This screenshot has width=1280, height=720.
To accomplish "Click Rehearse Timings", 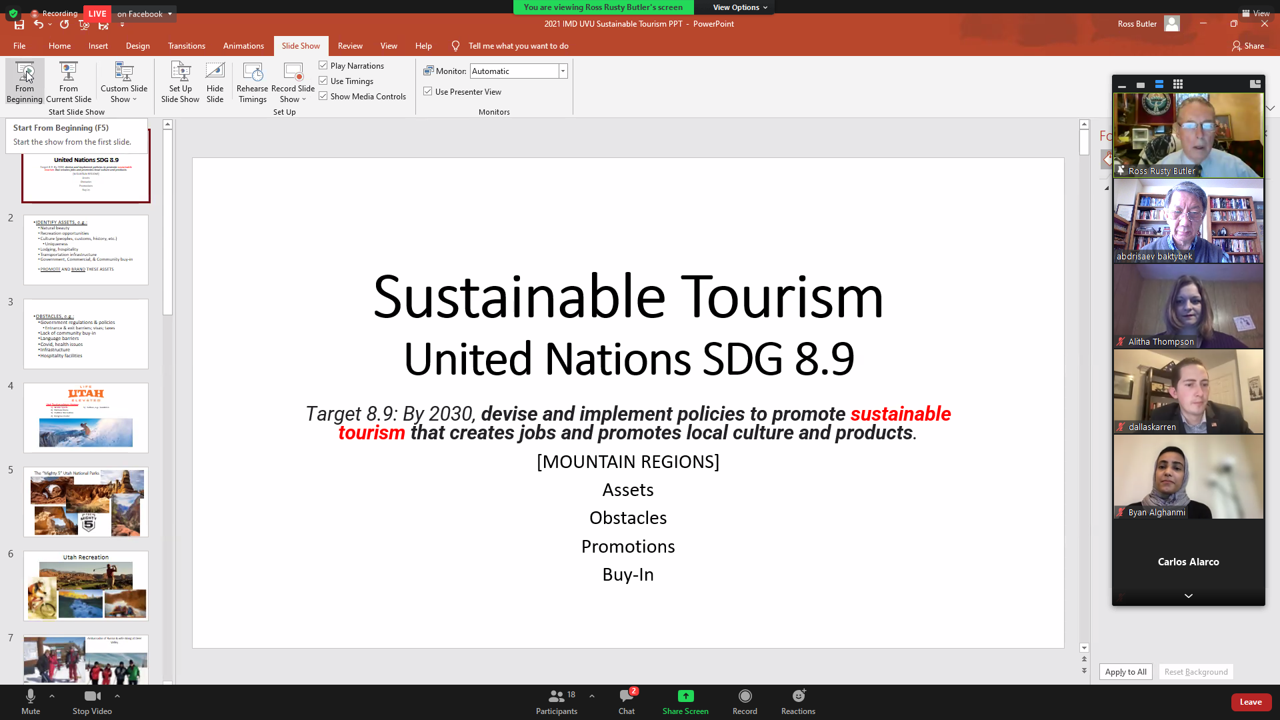I will [252, 82].
